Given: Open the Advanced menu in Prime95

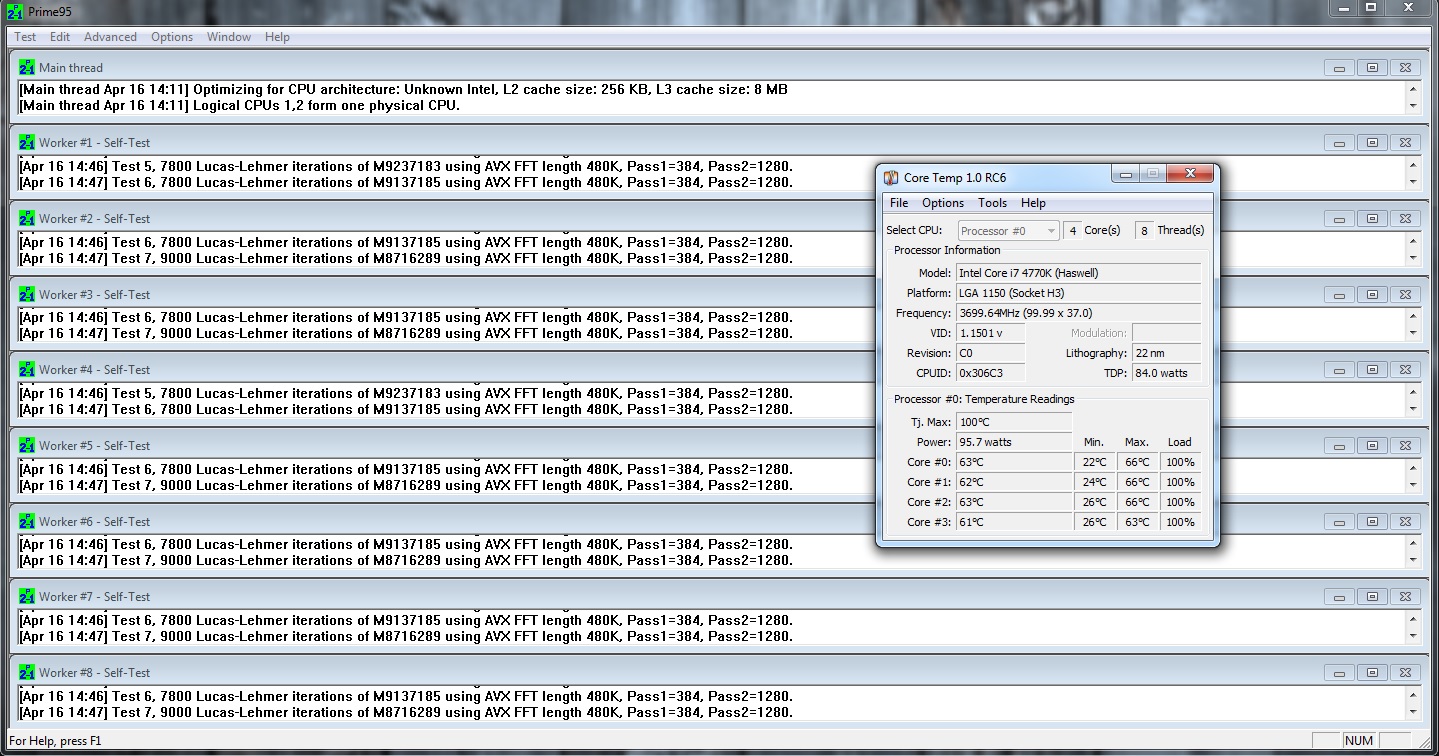Looking at the screenshot, I should tap(110, 37).
